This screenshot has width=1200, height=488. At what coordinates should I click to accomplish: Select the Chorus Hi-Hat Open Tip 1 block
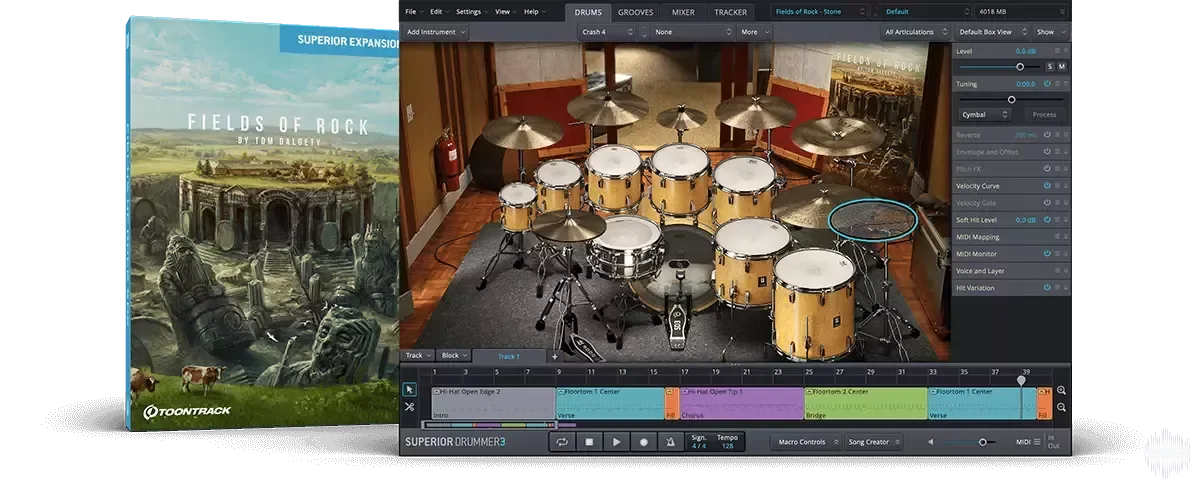(742, 403)
